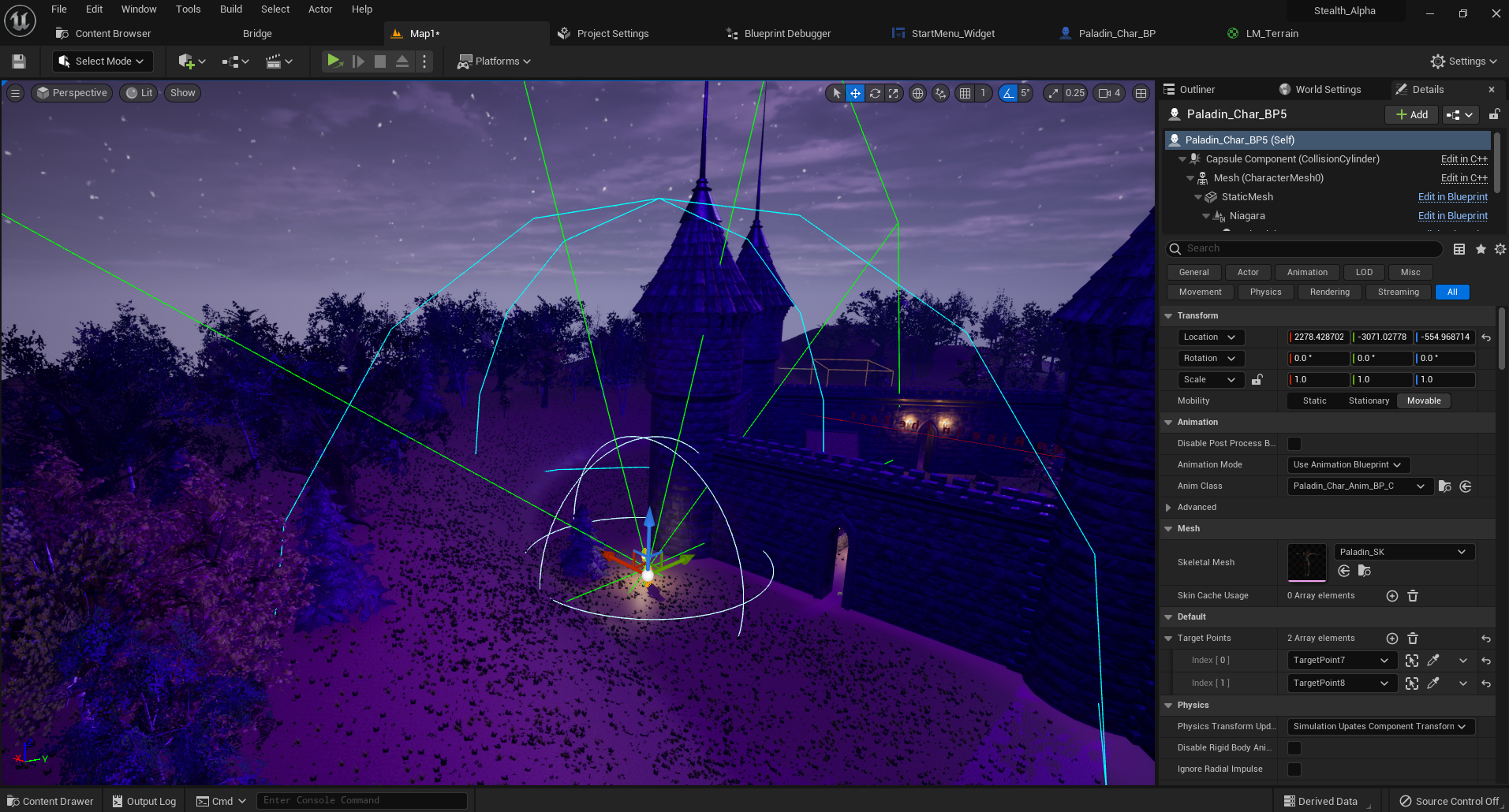Screen dimensions: 1509x812
Task: Start Play in Editor
Action: (334, 61)
